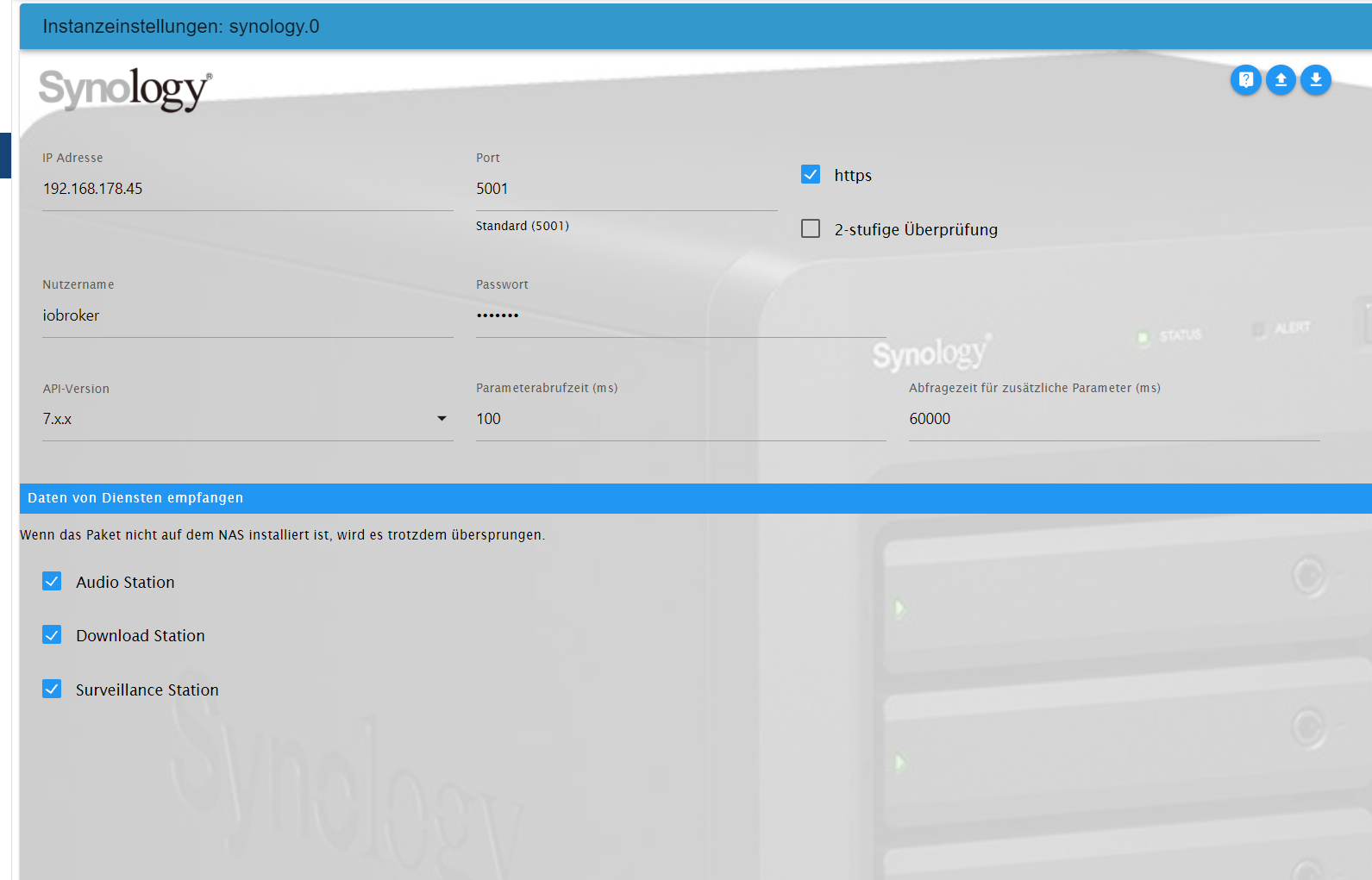This screenshot has height=880, width=1372.
Task: Click the 2-stufige Überprüfung label
Action: click(x=916, y=230)
